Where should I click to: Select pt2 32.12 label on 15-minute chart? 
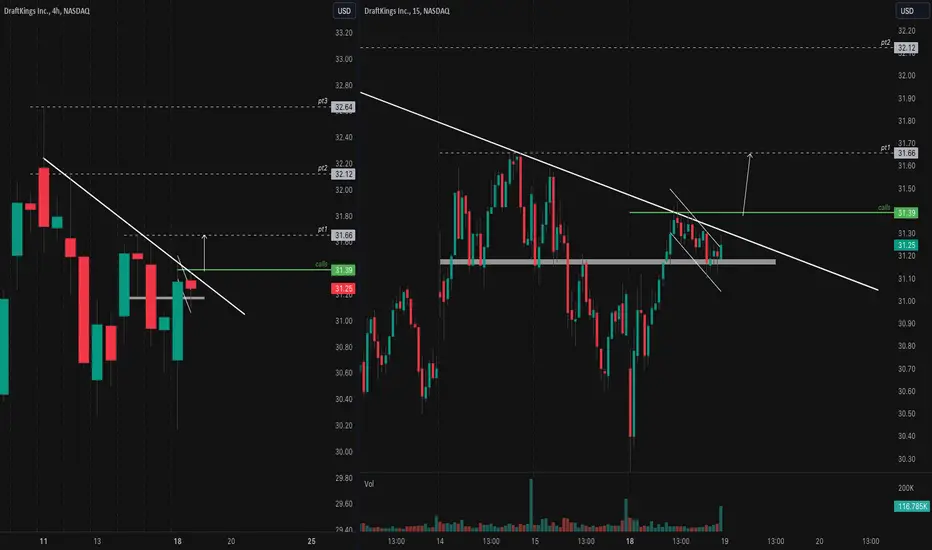[x=906, y=48]
